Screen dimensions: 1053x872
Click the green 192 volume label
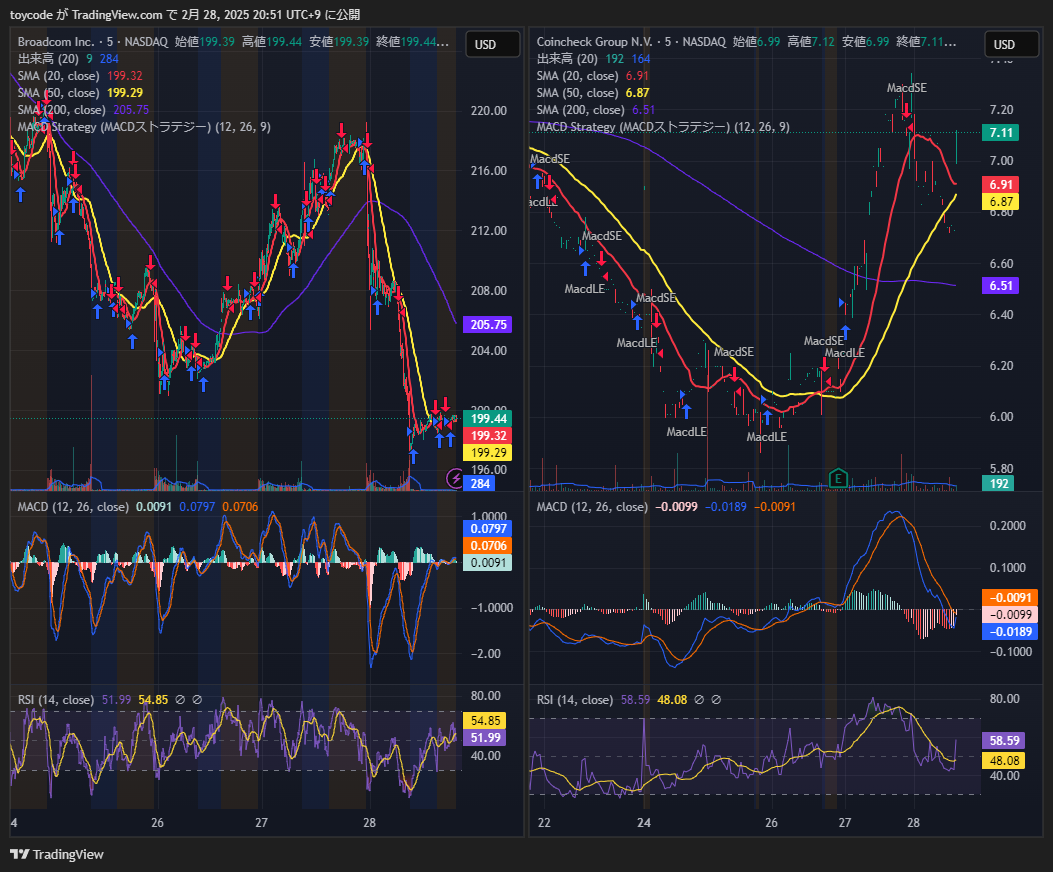point(999,483)
